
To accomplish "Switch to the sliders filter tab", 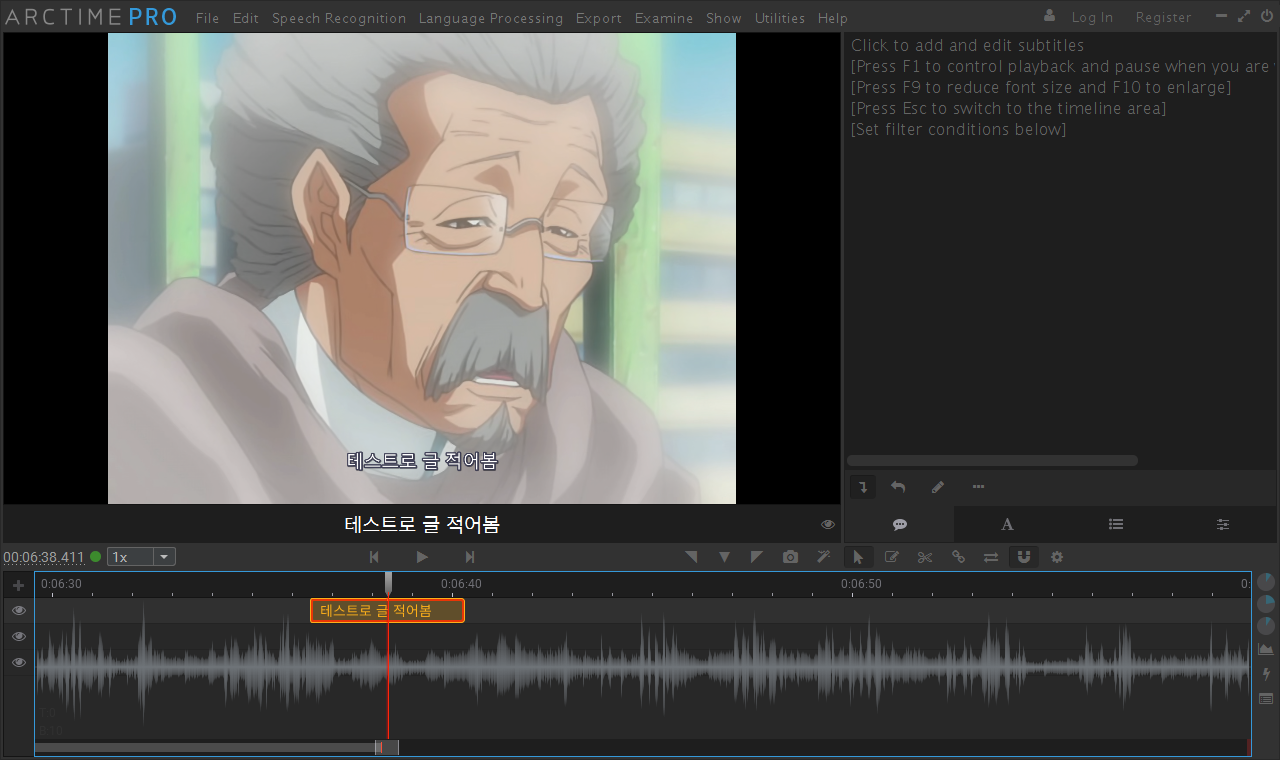I will click(1223, 524).
